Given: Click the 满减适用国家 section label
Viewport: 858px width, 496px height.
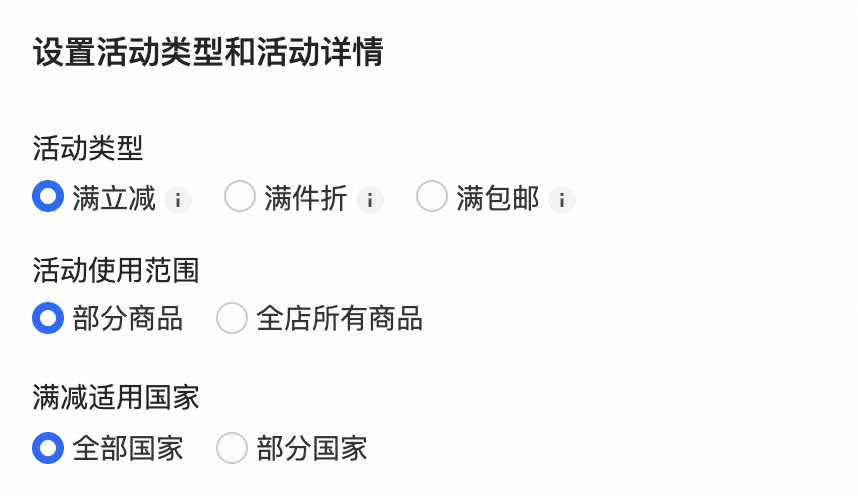Looking at the screenshot, I should [116, 398].
